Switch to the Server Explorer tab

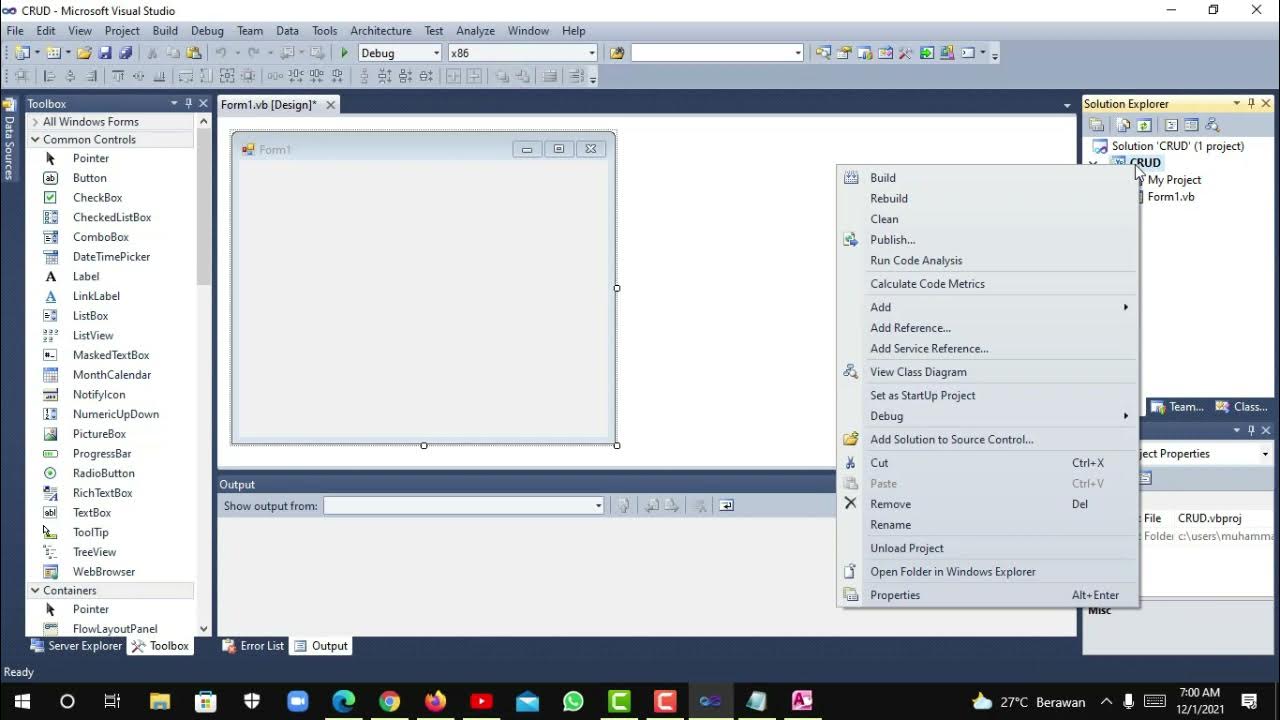(77, 646)
